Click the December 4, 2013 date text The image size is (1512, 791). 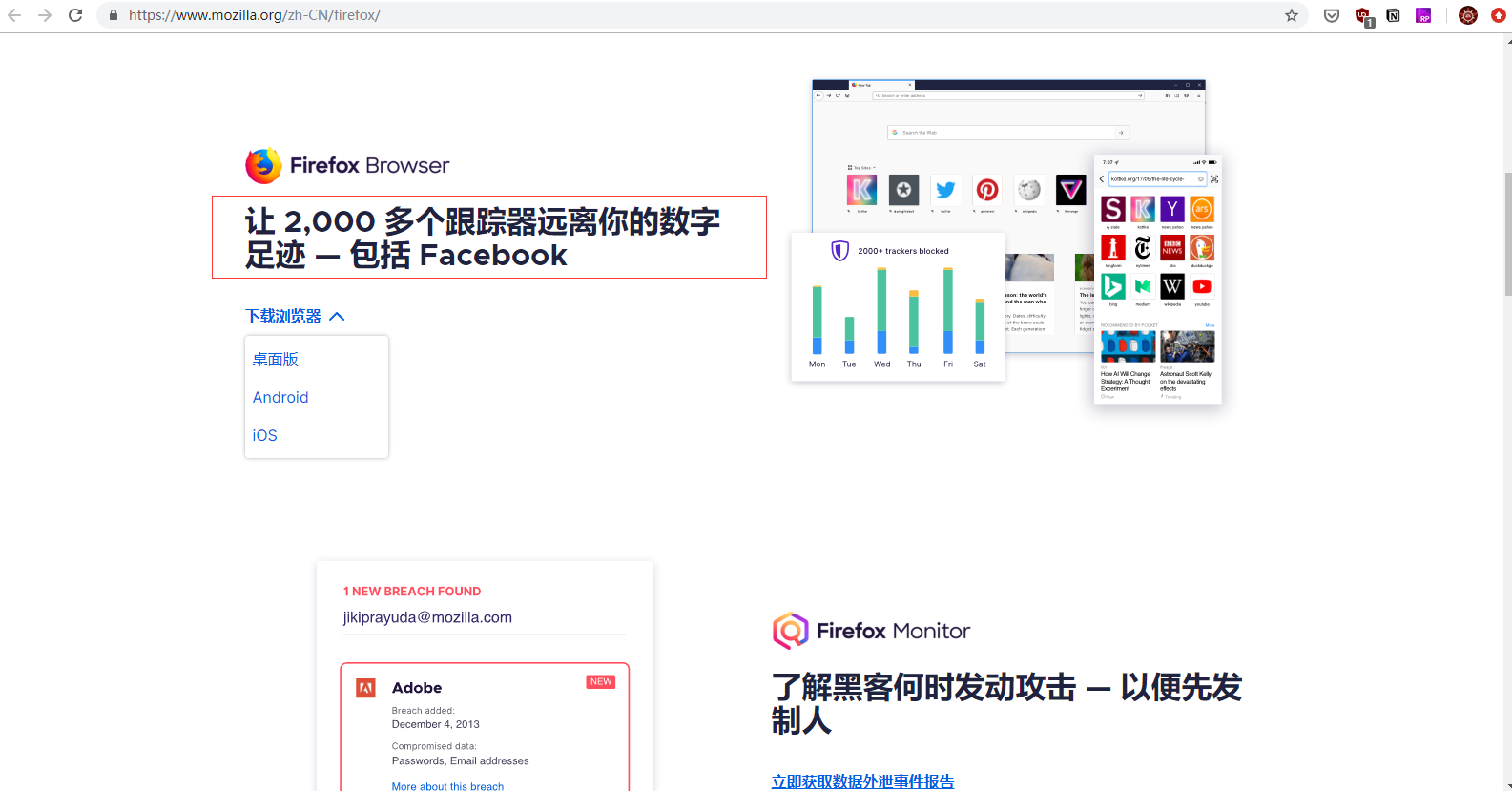(436, 724)
